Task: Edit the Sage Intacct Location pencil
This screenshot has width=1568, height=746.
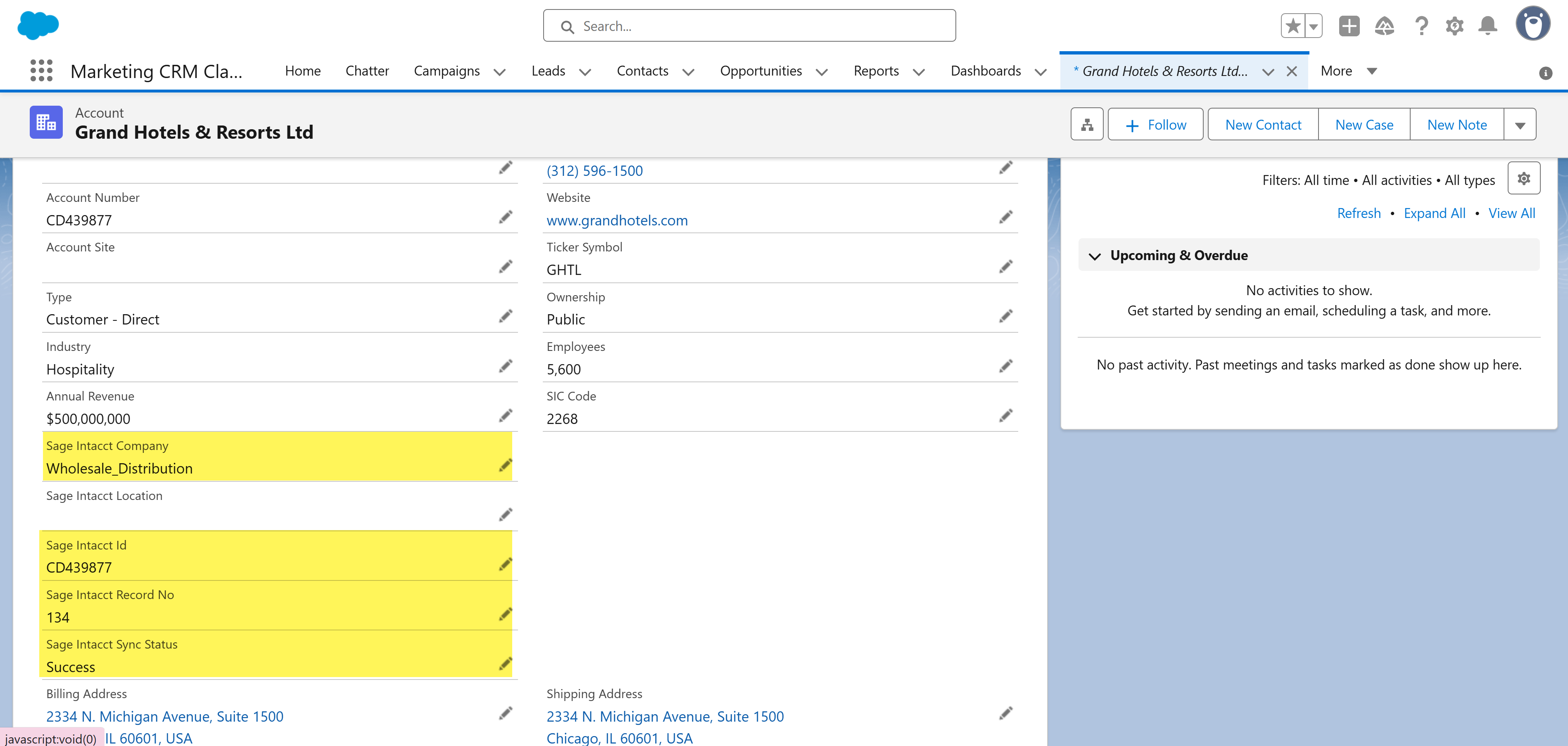Action: pyautogui.click(x=505, y=515)
